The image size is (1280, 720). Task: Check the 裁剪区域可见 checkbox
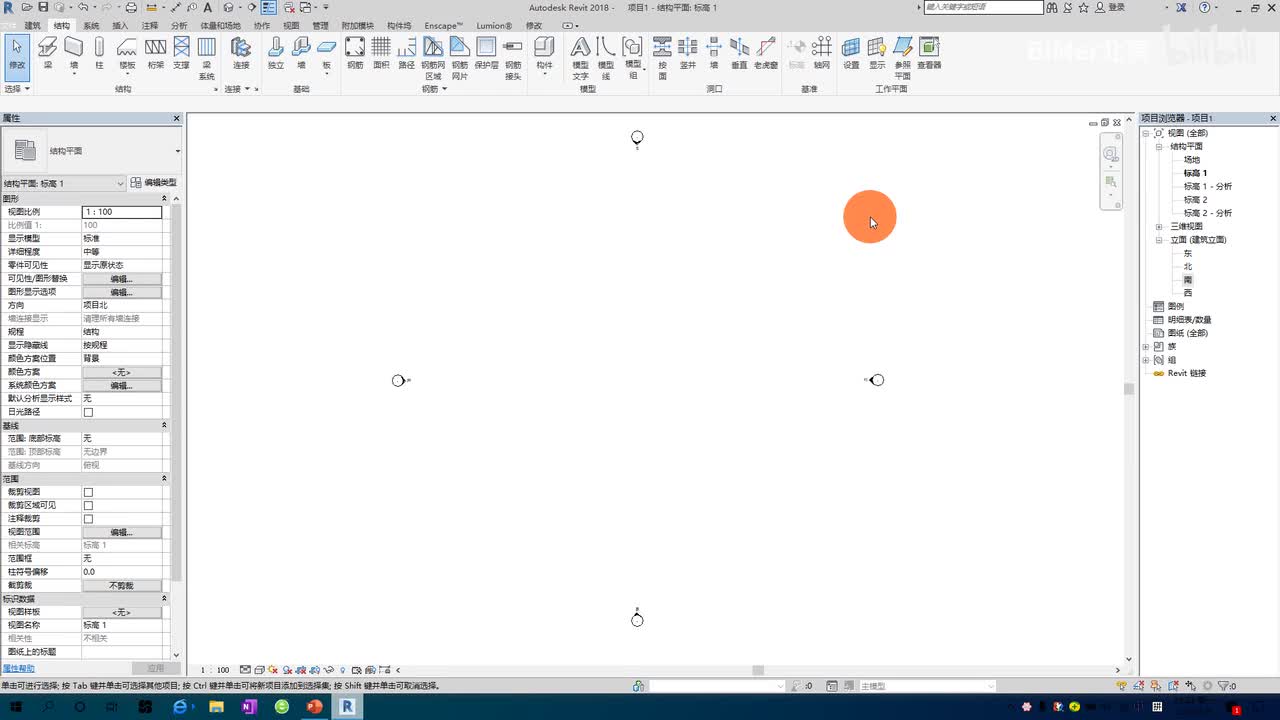pos(88,505)
